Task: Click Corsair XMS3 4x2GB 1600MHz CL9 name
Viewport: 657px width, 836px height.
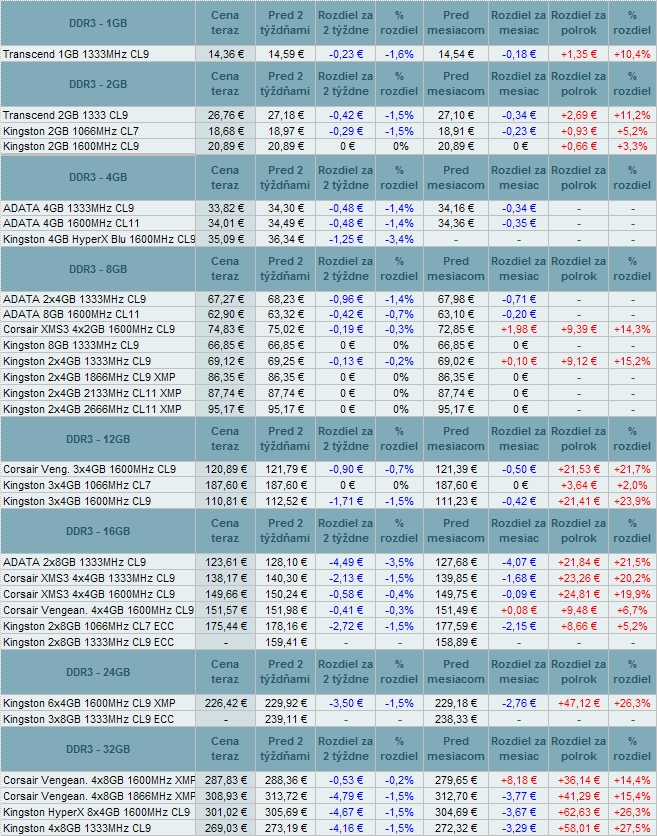Action: [x=89, y=329]
